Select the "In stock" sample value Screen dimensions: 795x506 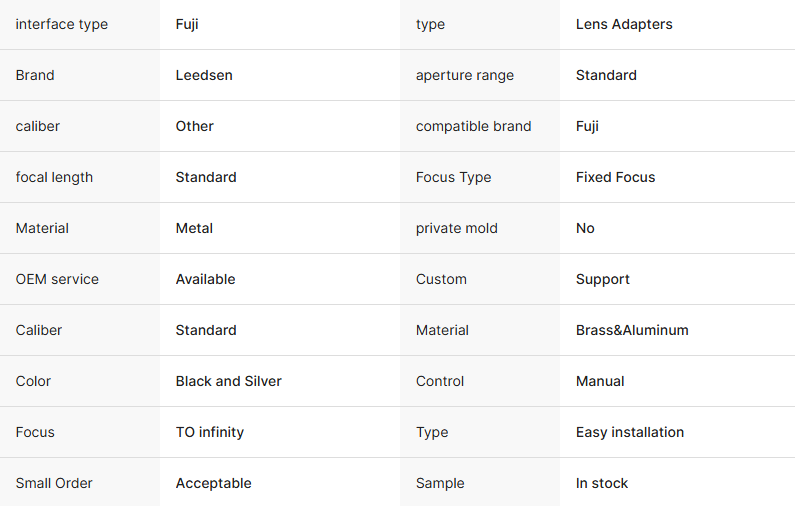click(x=602, y=483)
